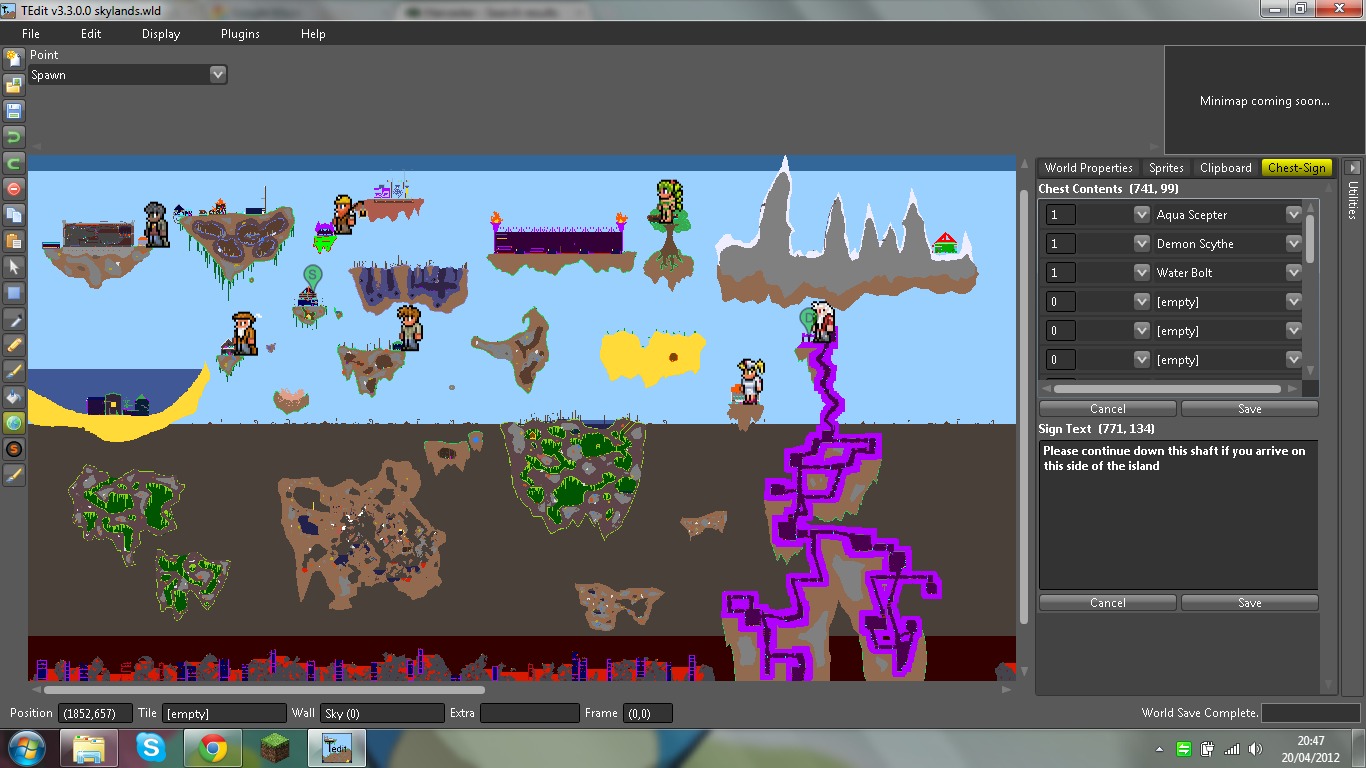Viewport: 1366px width, 768px height.
Task: Open item dropdown for Demon Scythe
Action: [1293, 243]
